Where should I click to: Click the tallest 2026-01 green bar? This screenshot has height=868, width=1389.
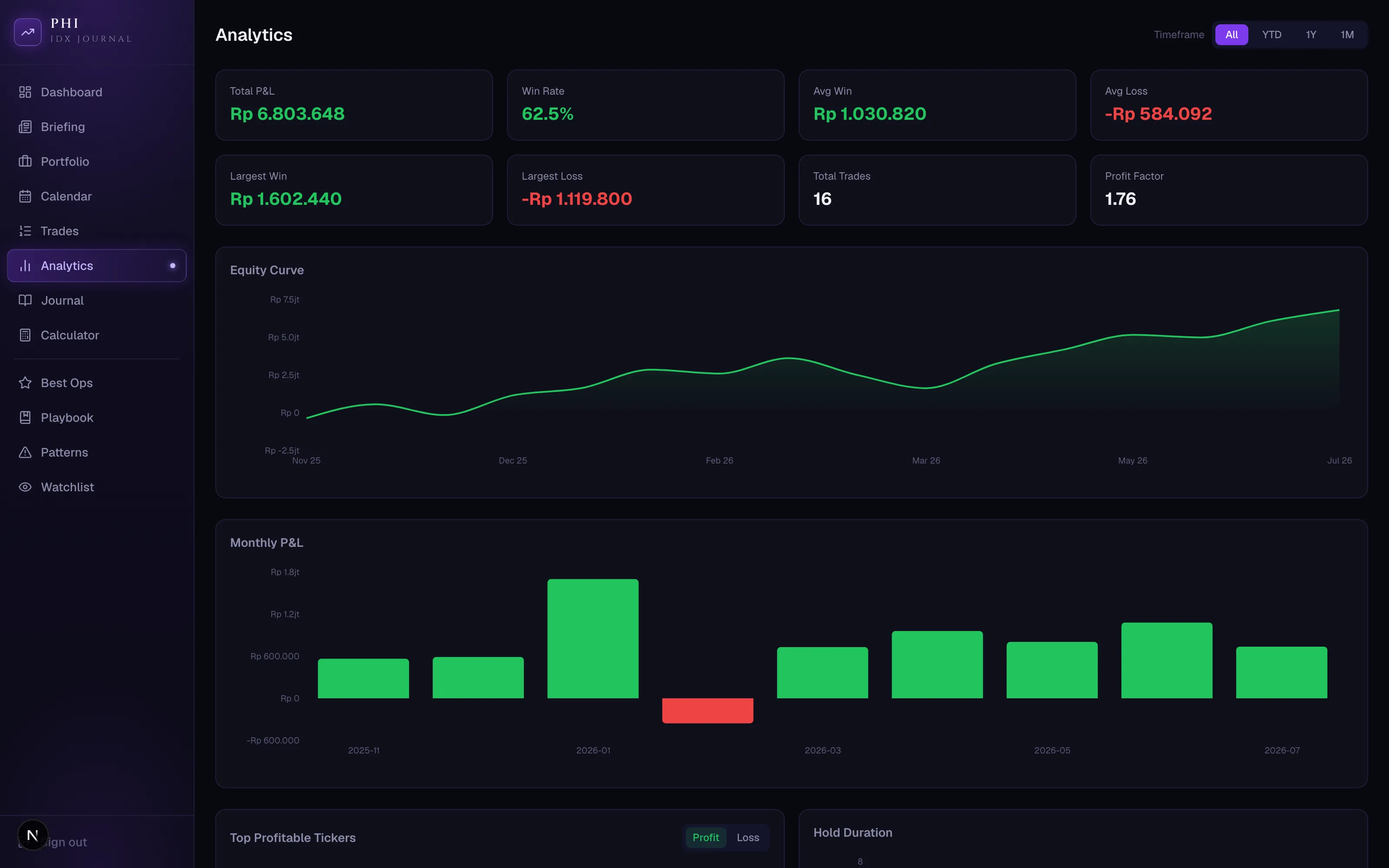tap(592, 638)
